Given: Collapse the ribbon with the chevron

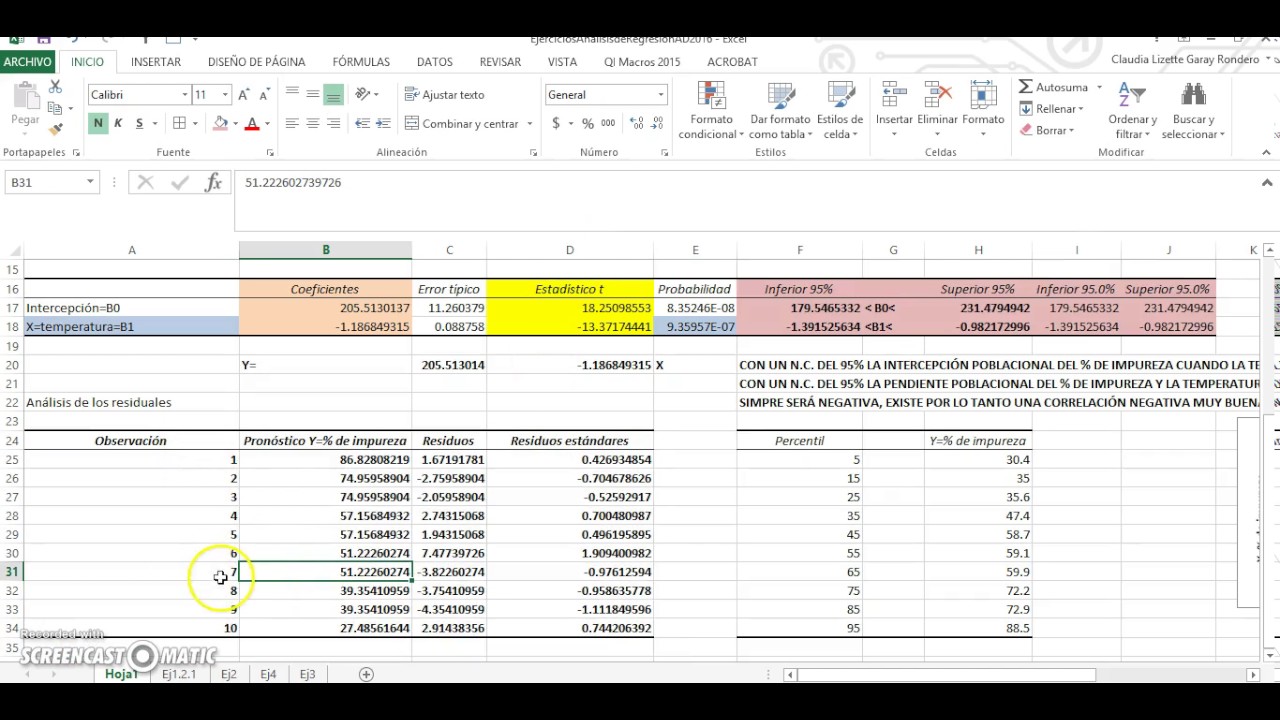Looking at the screenshot, I should coord(1266,153).
